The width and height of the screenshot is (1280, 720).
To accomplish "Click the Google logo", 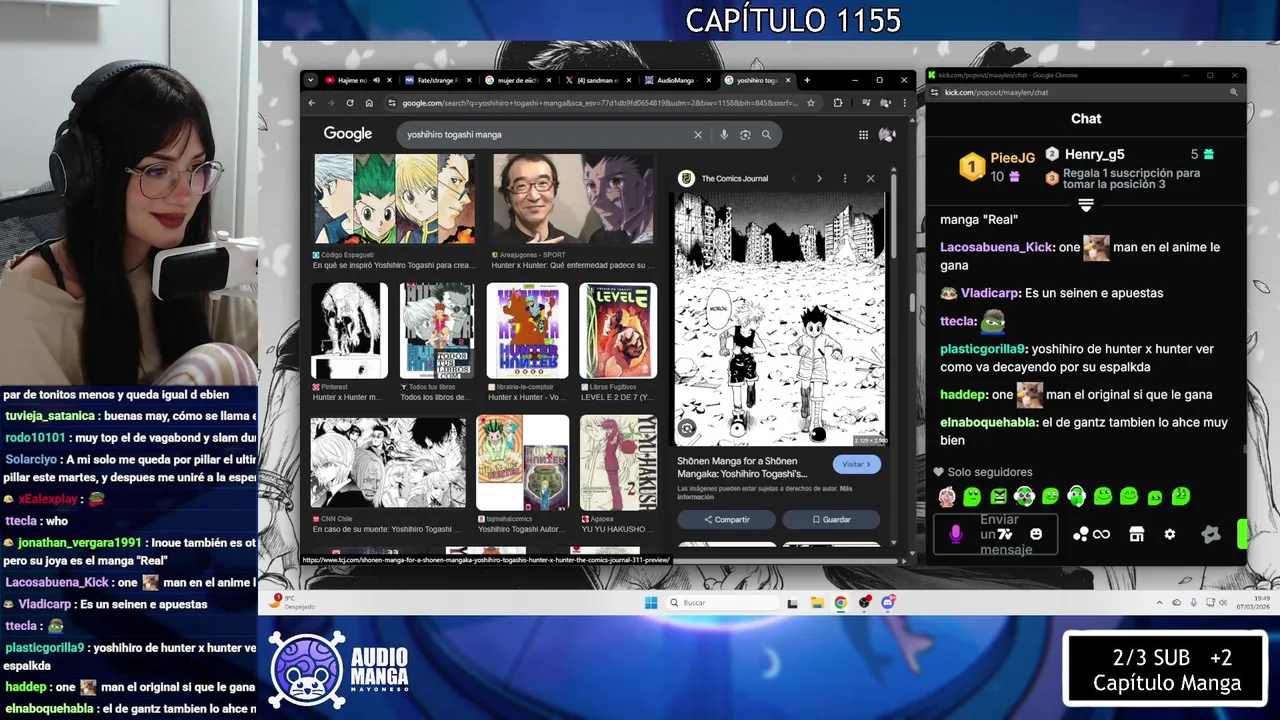I will (348, 134).
